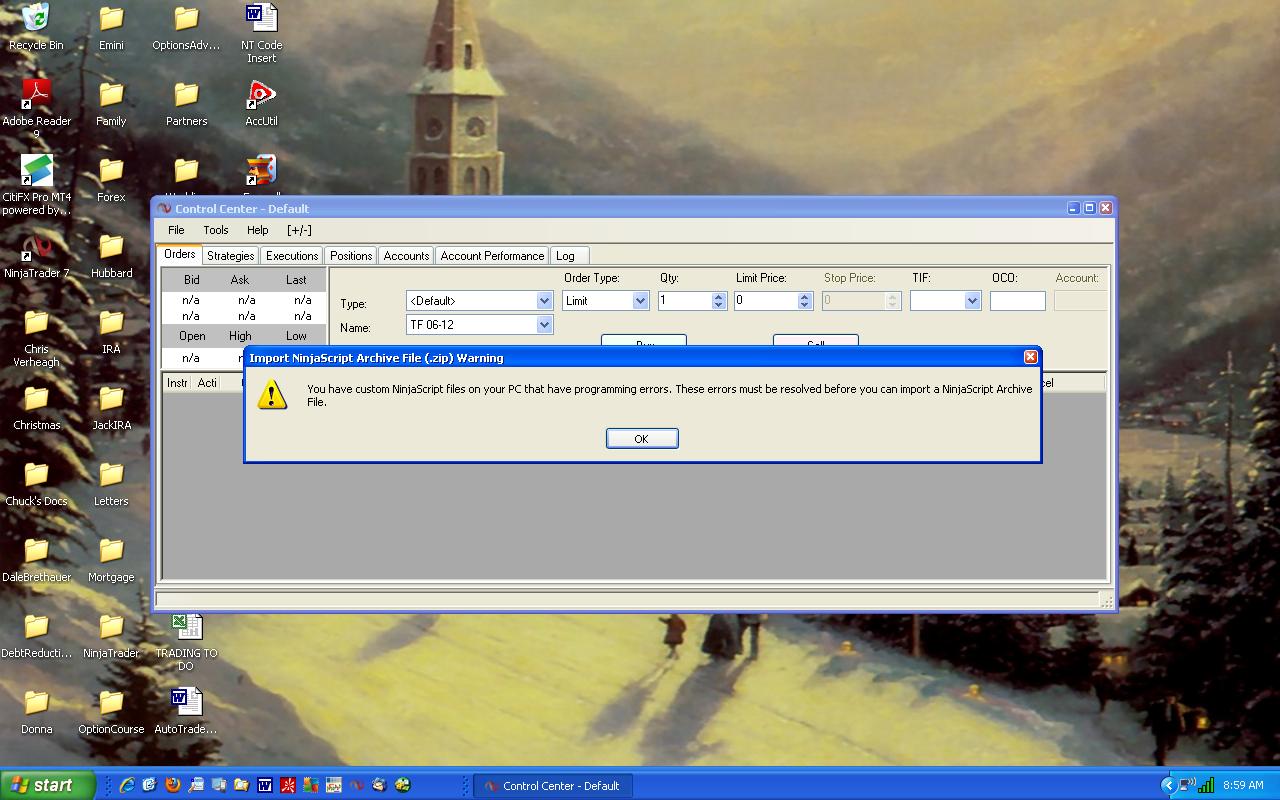Open the Christmas folder icon
Viewport: 1280px width, 800px height.
pos(36,408)
